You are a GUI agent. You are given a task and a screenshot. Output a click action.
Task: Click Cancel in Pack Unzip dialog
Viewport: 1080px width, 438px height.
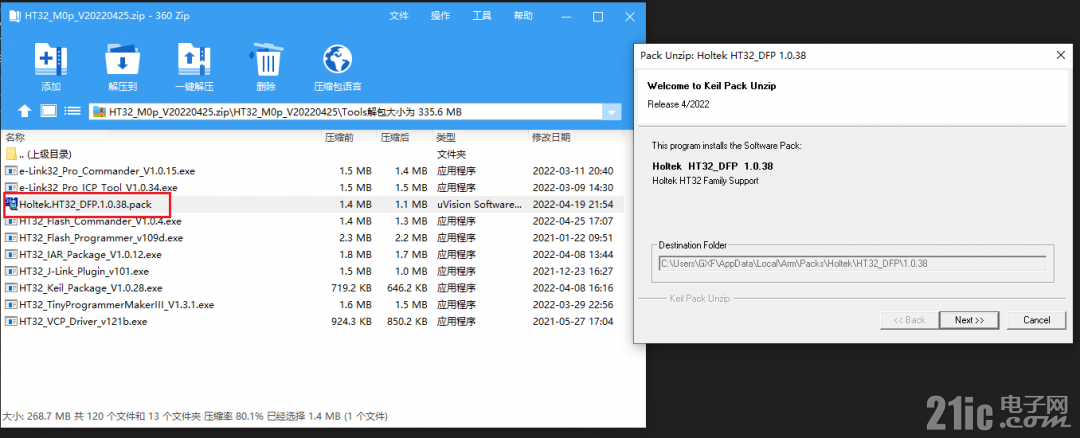[1036, 320]
